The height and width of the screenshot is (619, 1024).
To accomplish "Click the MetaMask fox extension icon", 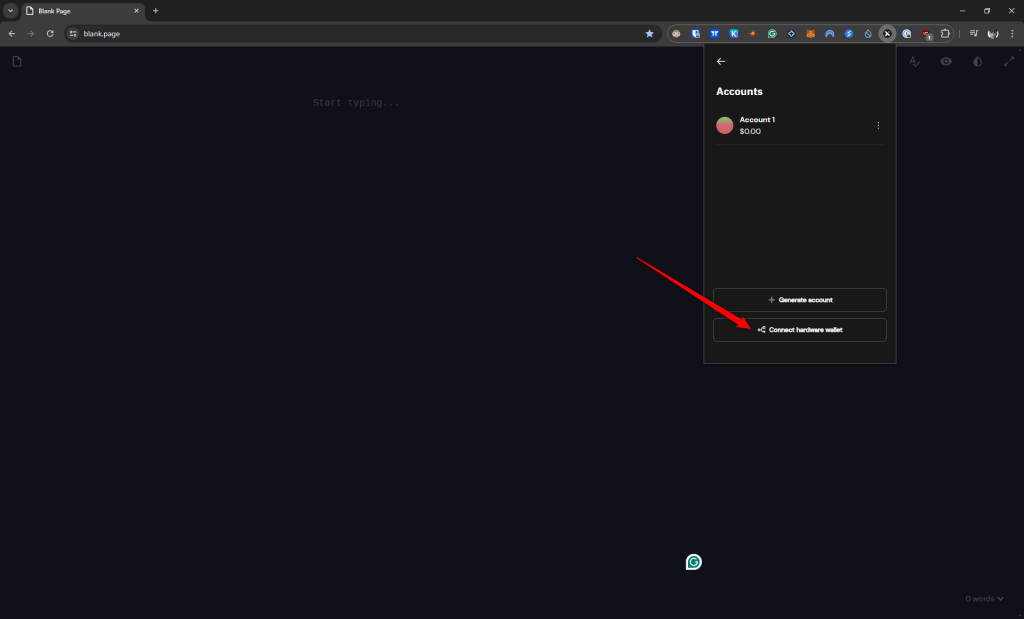I will point(811,33).
